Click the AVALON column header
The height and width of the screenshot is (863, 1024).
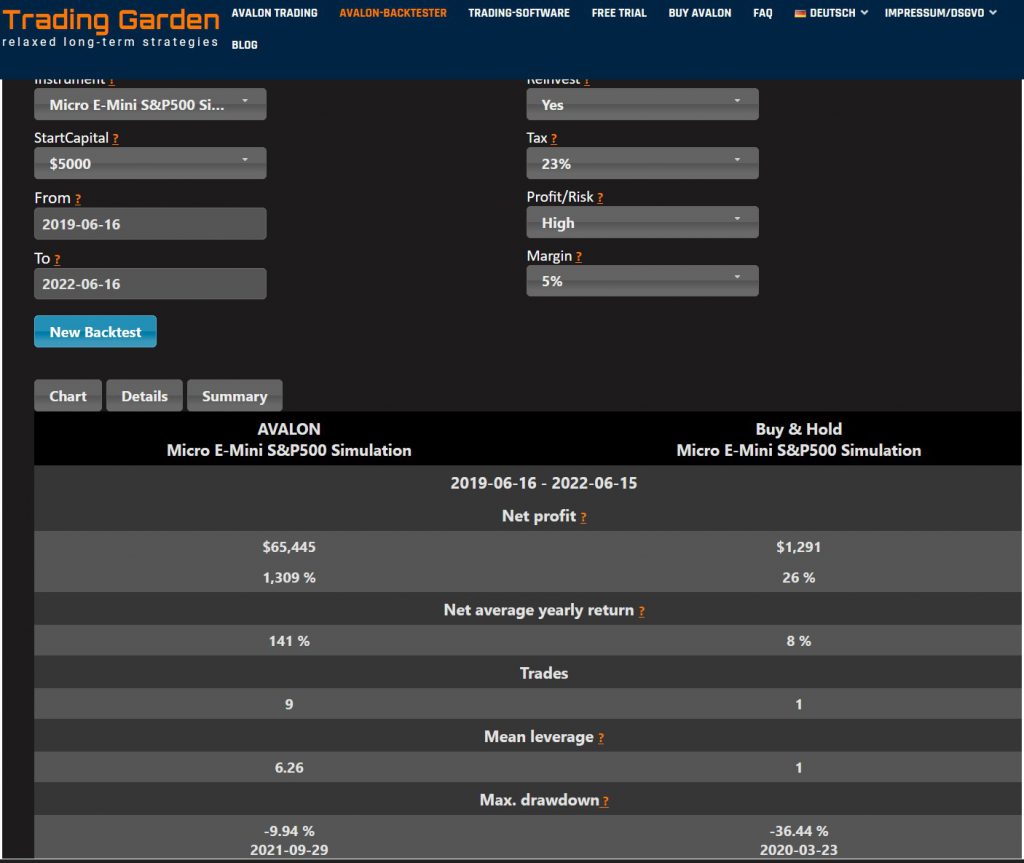pos(289,440)
